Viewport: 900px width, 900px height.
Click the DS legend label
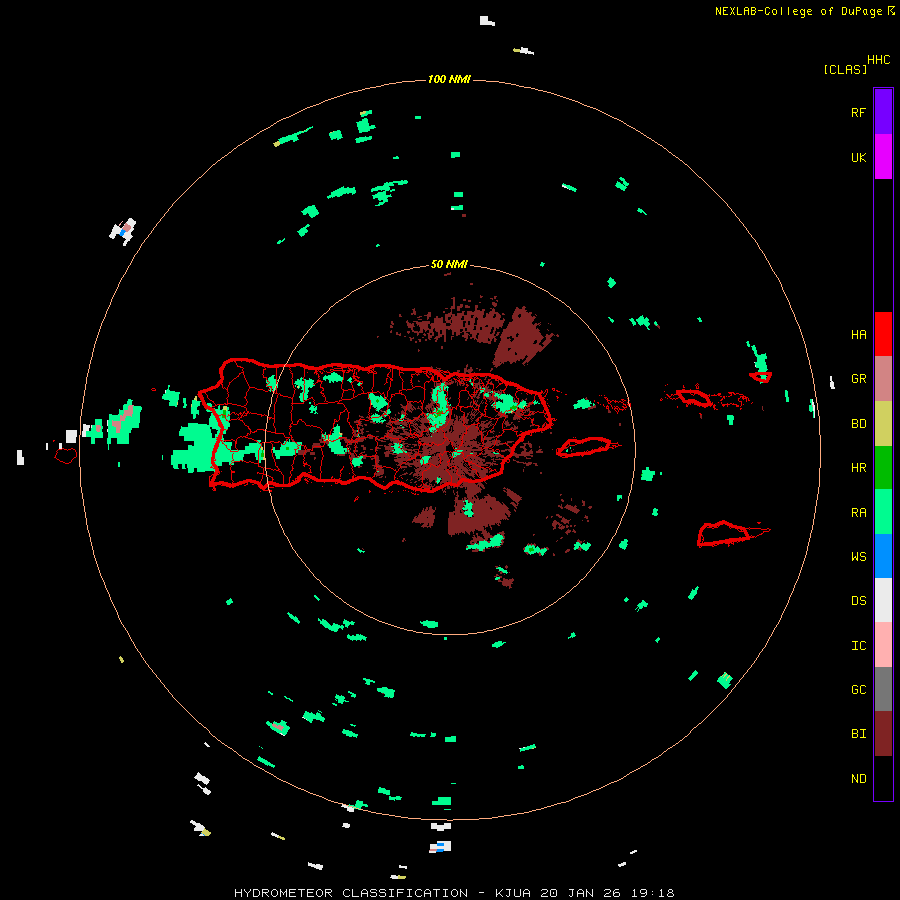tap(858, 601)
